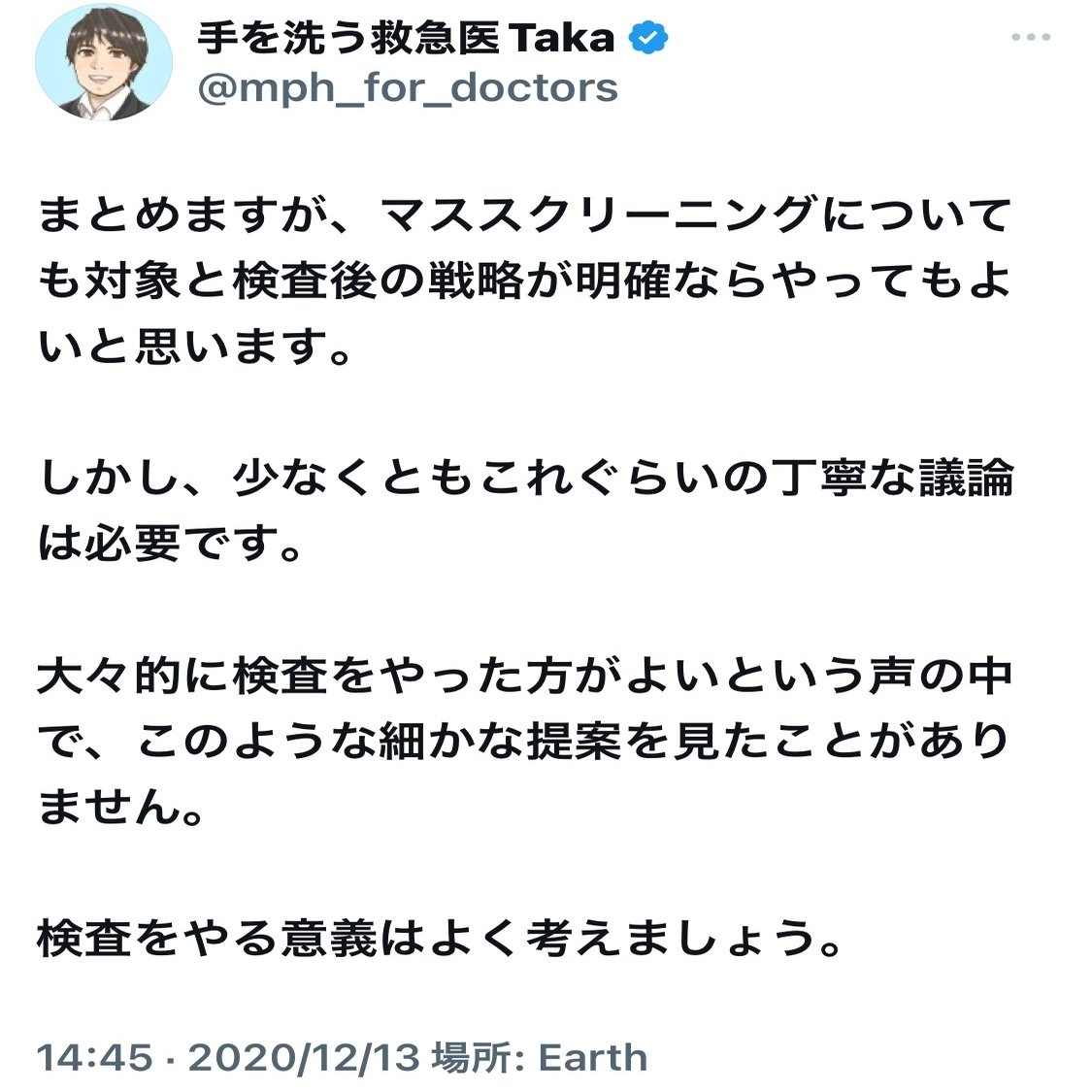This screenshot has width=1092, height=1092.
Task: Click the line いと思います。
Action: (x=193, y=347)
